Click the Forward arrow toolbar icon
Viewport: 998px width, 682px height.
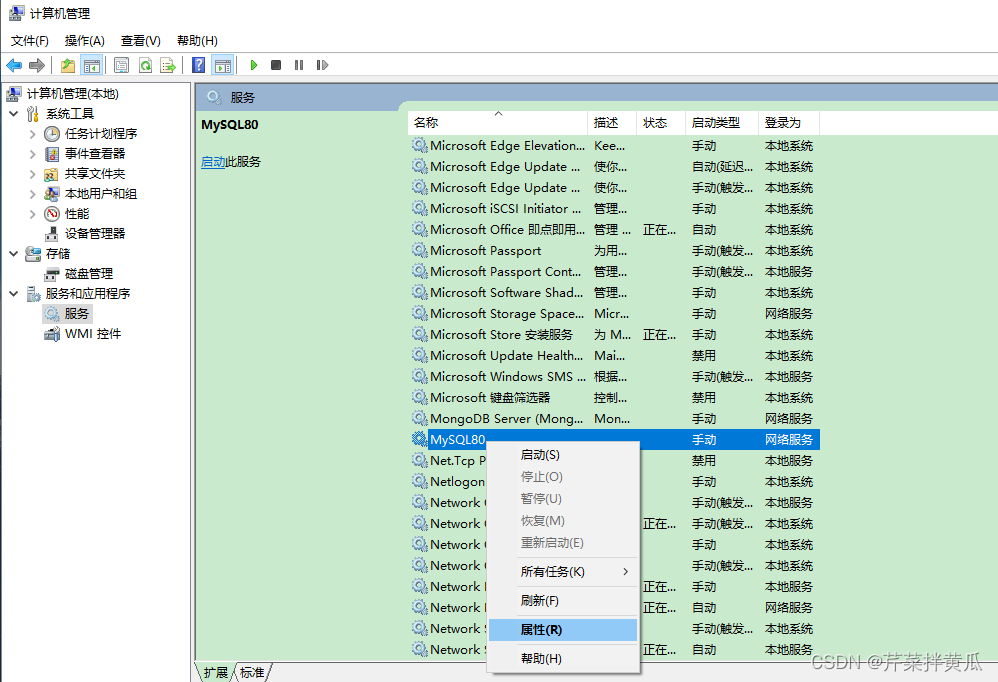pyautogui.click(x=37, y=65)
